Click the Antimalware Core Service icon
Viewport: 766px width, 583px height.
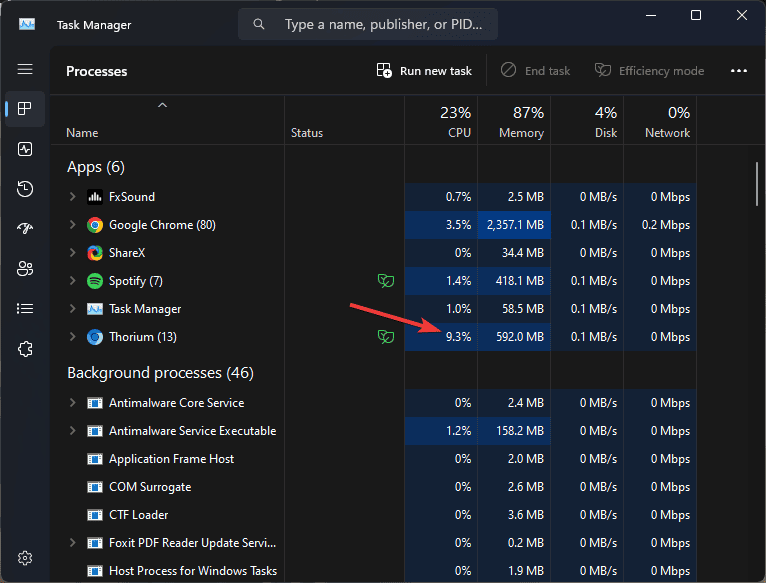(x=95, y=403)
